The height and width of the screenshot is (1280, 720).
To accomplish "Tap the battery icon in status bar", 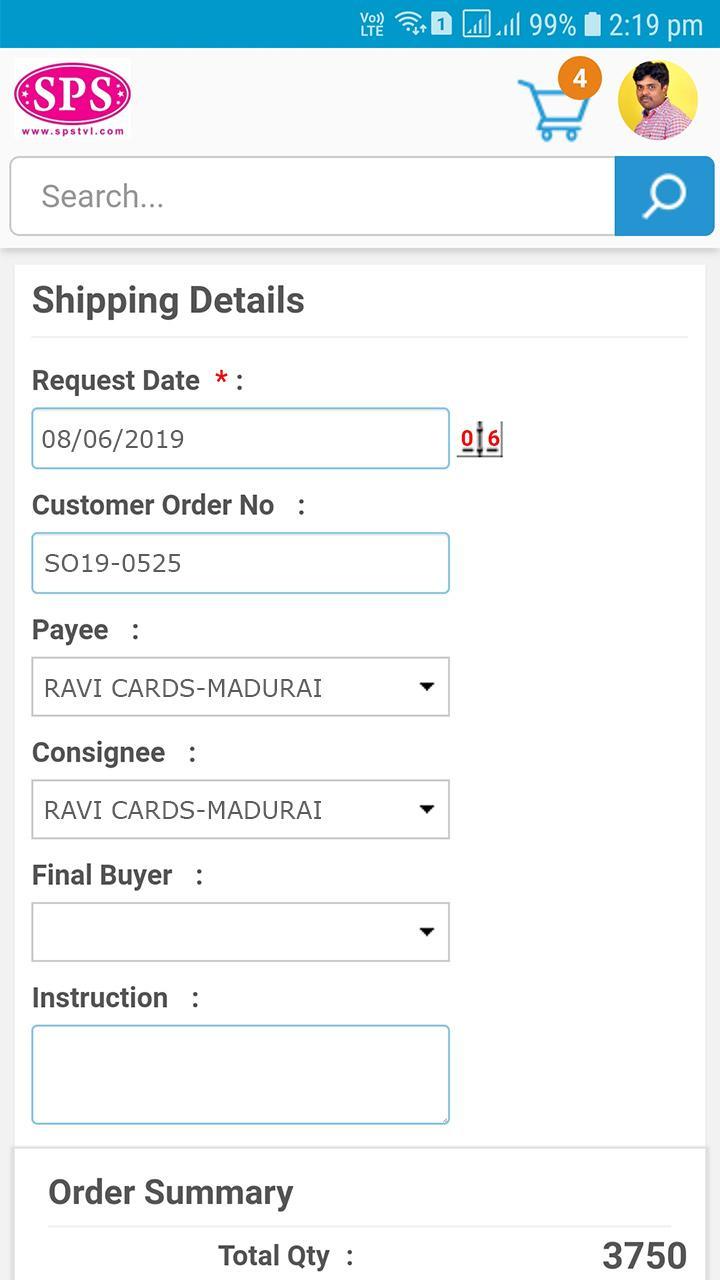I will 592,24.
